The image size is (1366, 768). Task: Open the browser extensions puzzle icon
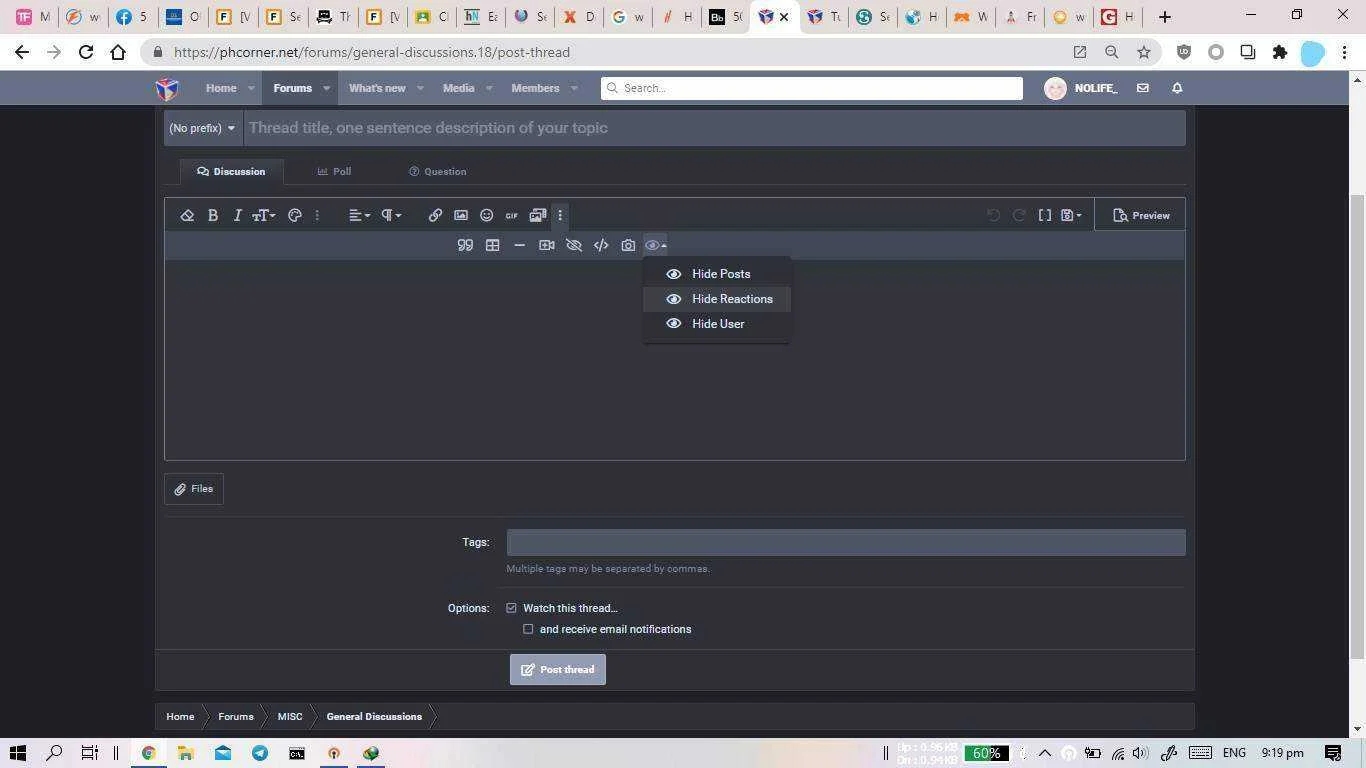(1279, 52)
